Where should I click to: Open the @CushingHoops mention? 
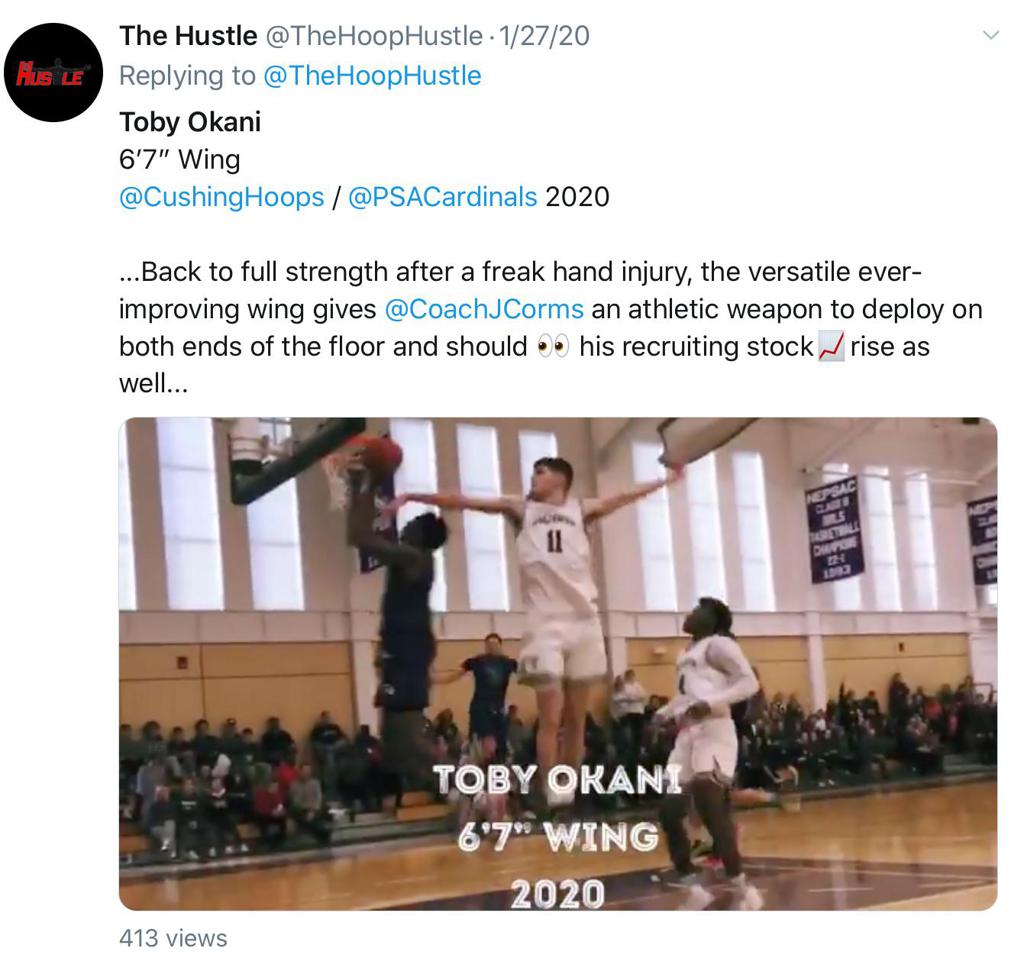(221, 197)
